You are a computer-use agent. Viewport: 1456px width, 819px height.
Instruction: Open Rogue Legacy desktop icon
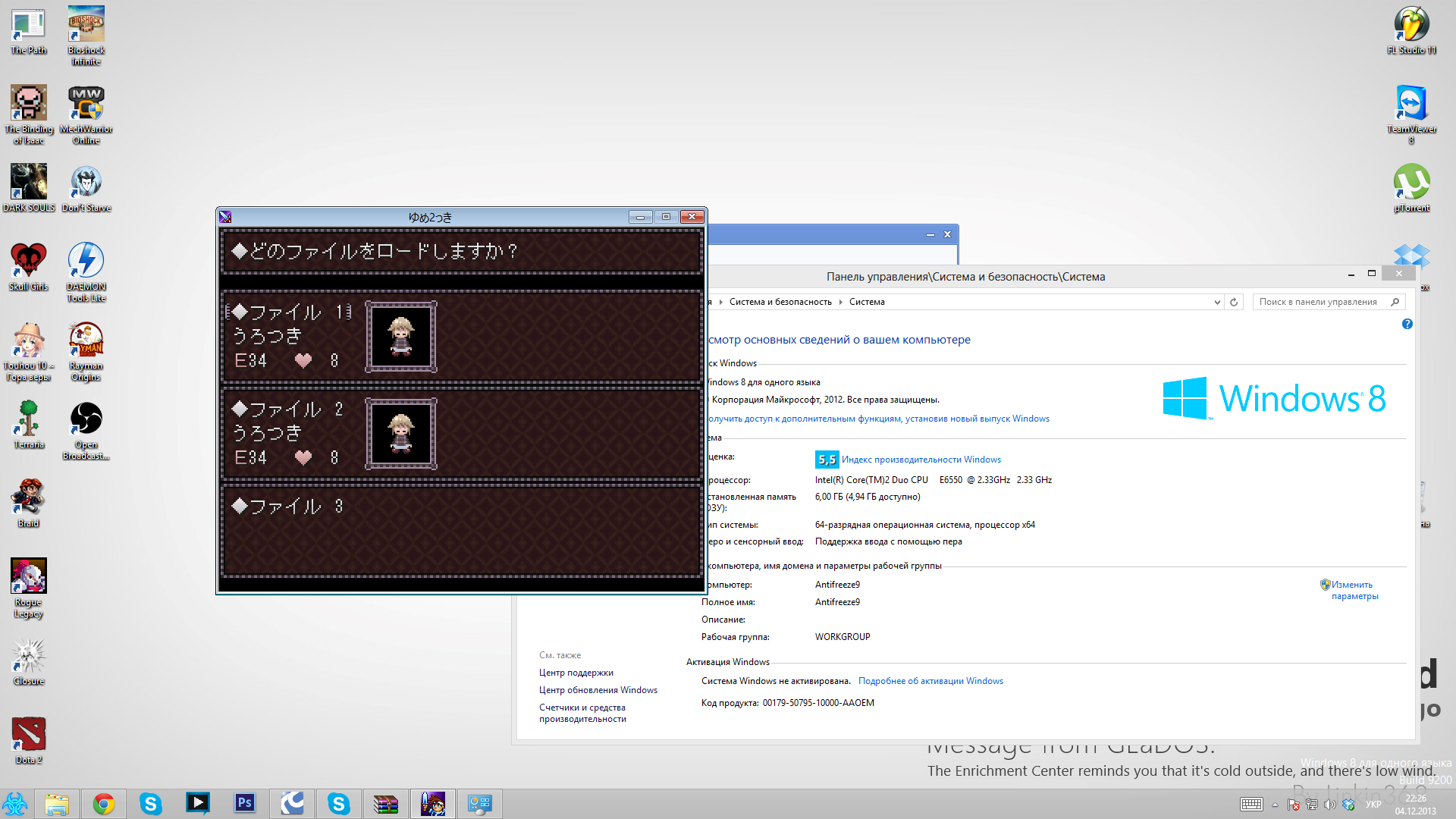point(29,588)
